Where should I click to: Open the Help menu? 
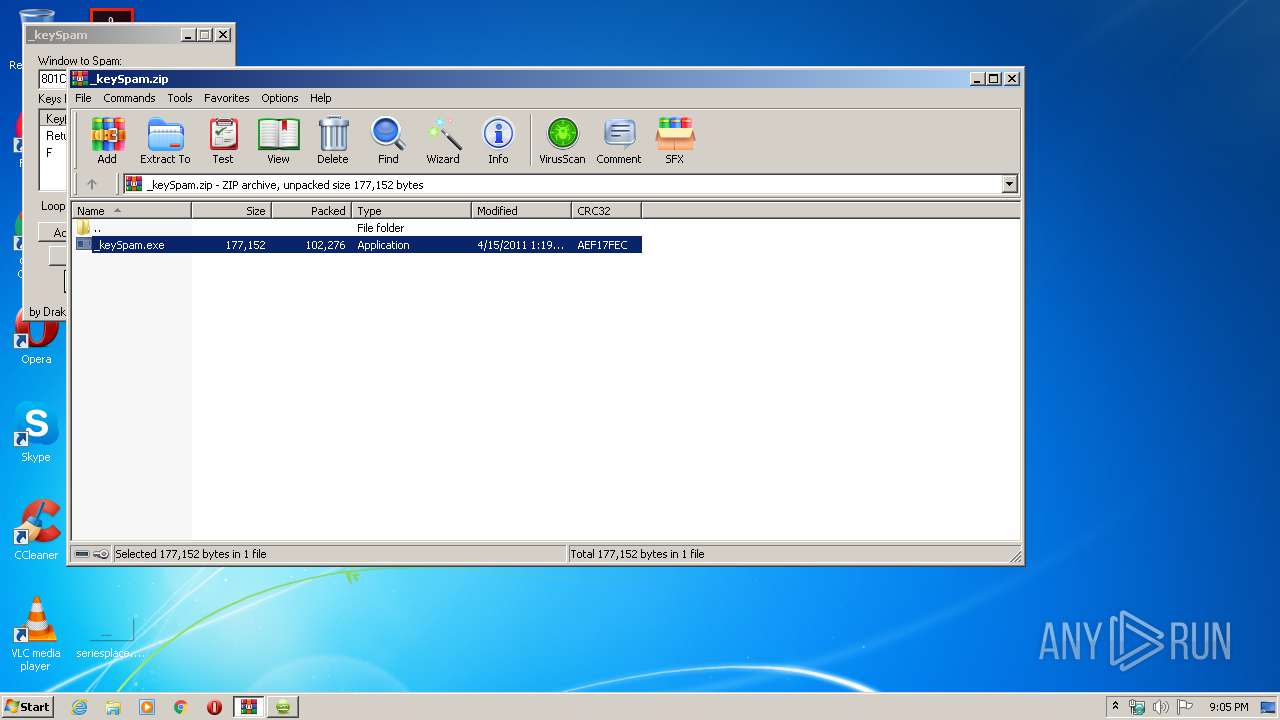[320, 98]
